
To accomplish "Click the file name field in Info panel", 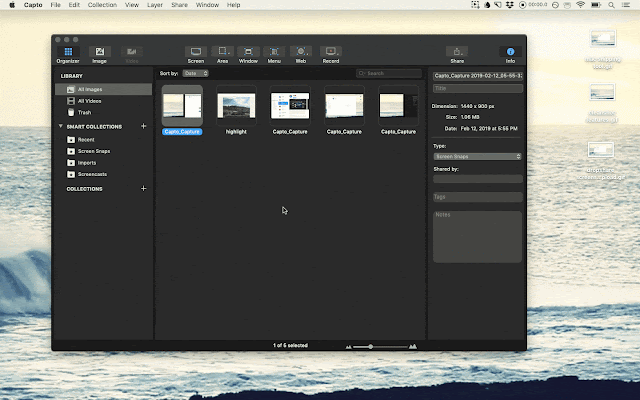I will 478,76.
